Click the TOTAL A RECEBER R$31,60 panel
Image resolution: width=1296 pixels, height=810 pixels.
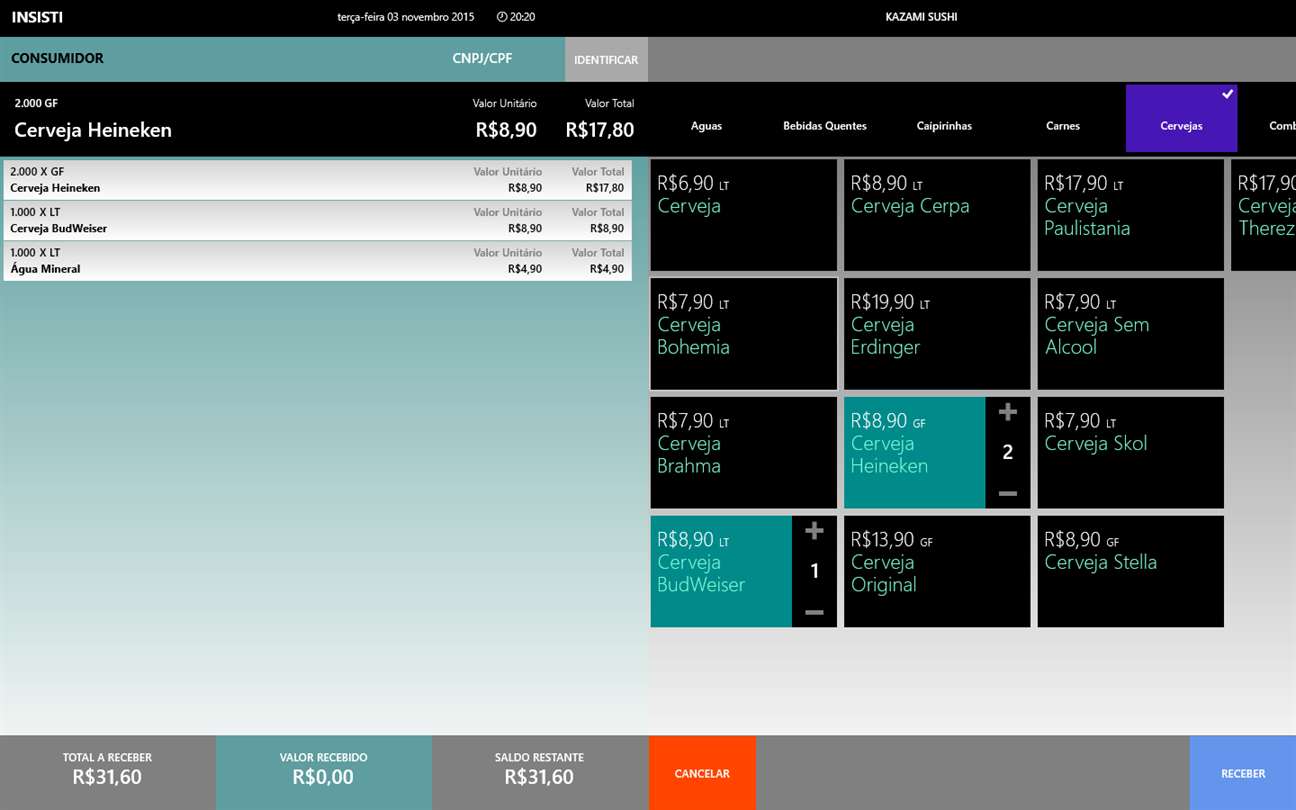[x=107, y=773]
